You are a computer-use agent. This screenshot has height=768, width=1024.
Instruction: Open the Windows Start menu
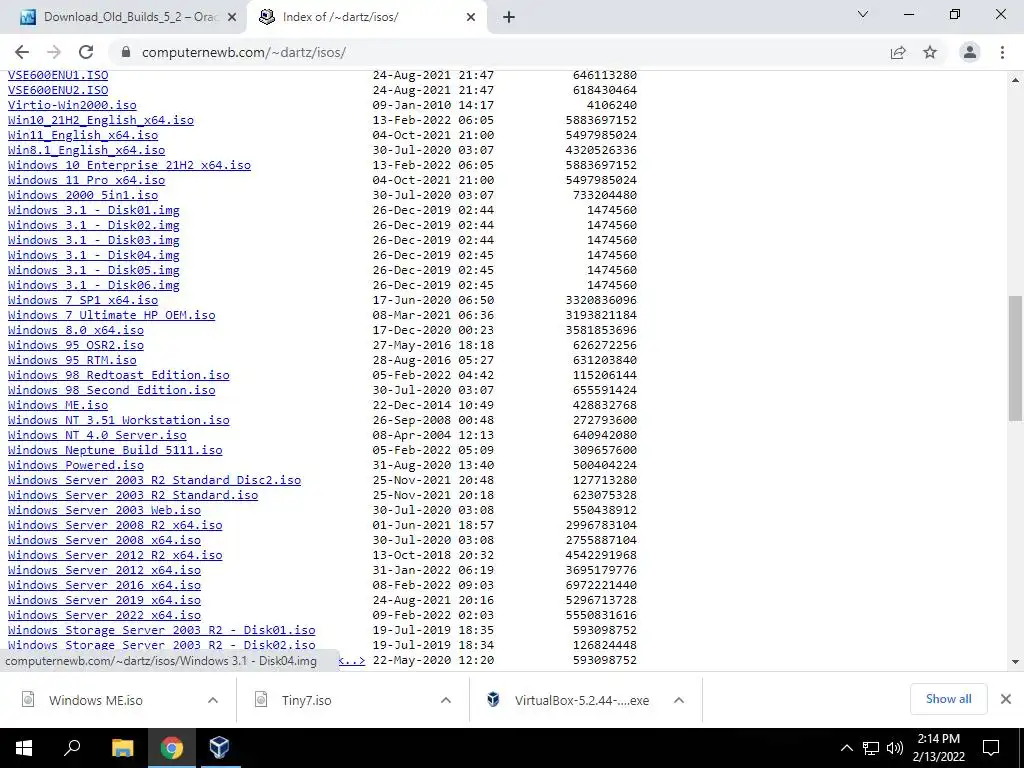tap(24, 748)
